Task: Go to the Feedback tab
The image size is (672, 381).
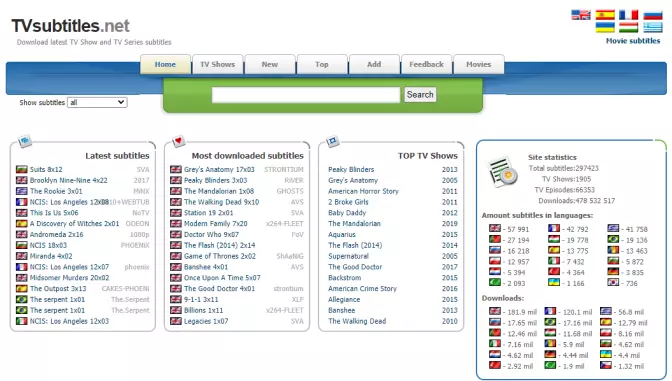Action: tap(426, 64)
